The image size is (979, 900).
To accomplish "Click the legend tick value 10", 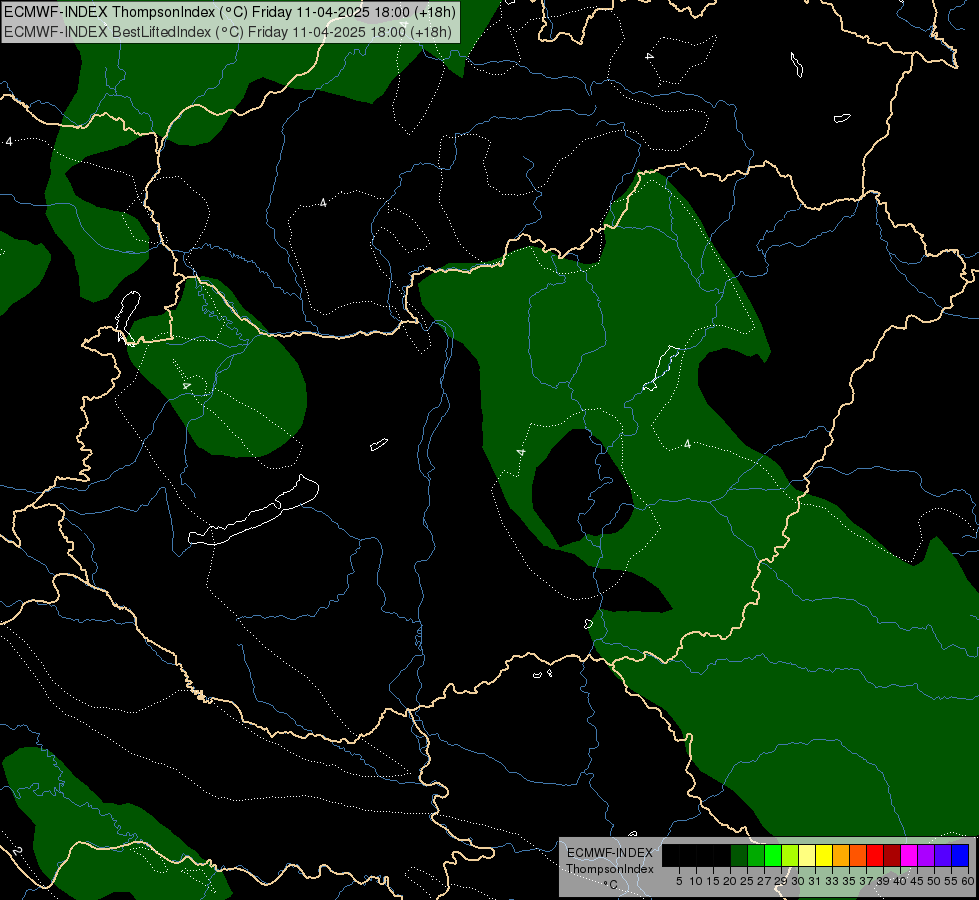I will pyautogui.click(x=696, y=881).
